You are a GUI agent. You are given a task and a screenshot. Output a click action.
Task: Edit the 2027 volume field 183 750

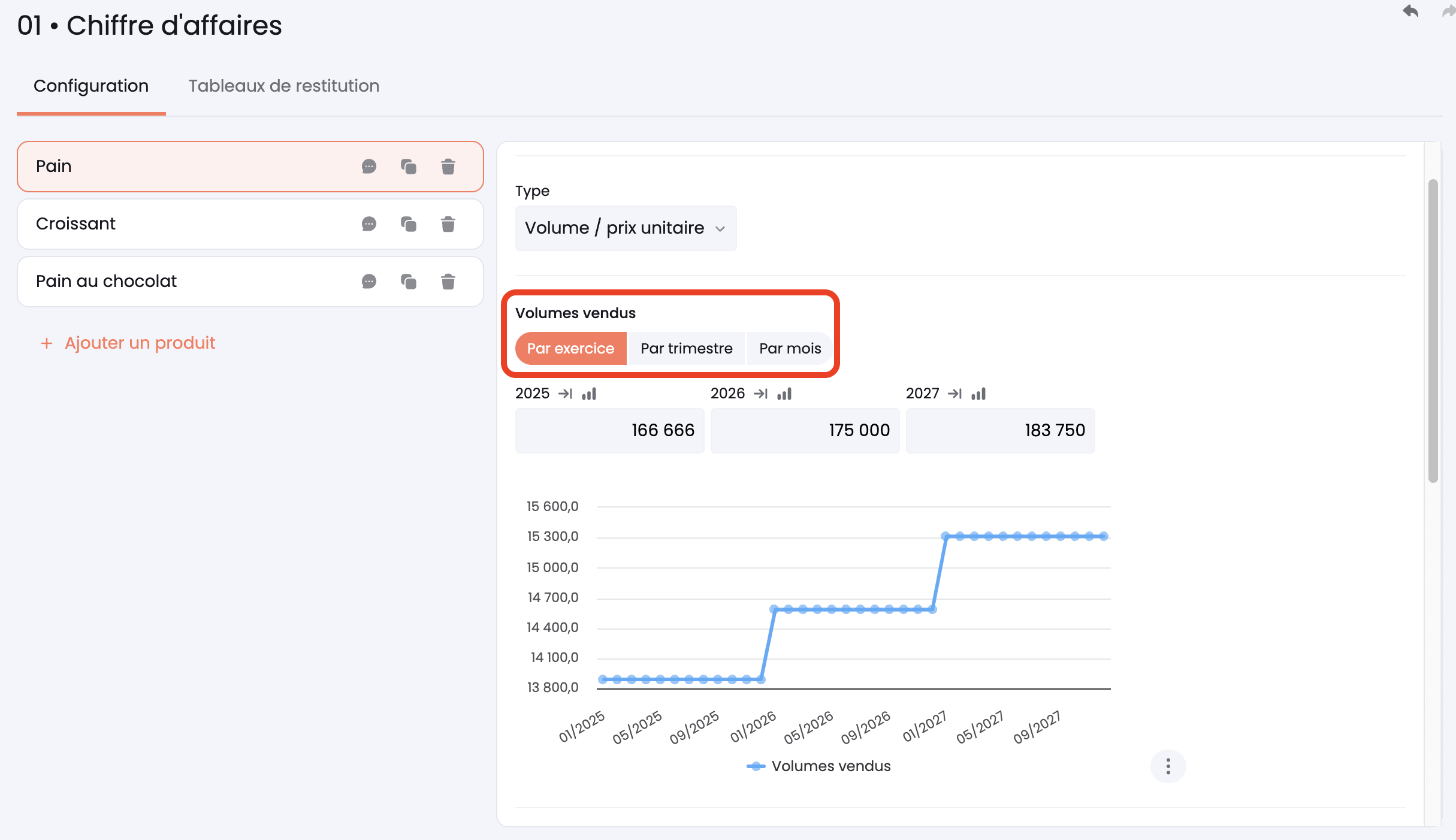[1001, 431]
